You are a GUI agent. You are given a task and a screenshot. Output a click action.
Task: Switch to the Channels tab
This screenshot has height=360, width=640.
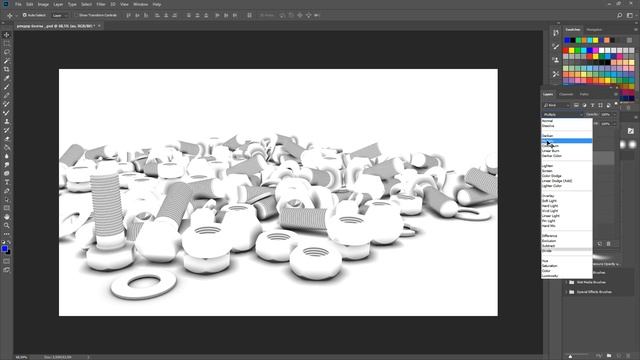[566, 94]
